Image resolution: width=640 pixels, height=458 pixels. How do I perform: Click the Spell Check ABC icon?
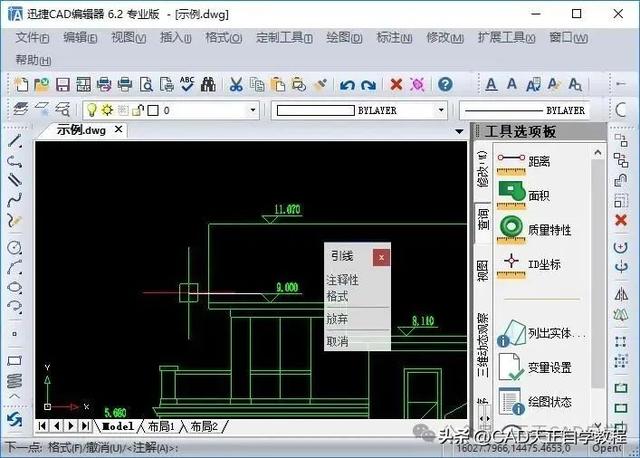click(187, 84)
